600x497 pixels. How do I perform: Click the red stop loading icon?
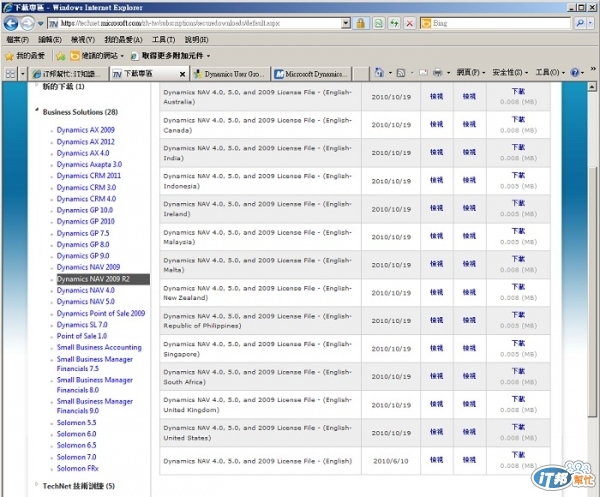pyautogui.click(x=409, y=23)
